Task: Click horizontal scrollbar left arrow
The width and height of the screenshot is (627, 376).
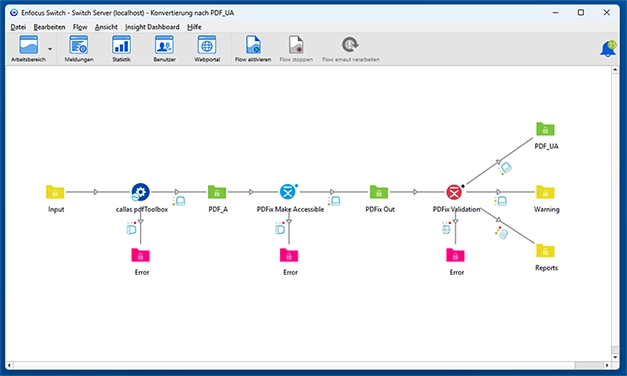Action: [9, 365]
